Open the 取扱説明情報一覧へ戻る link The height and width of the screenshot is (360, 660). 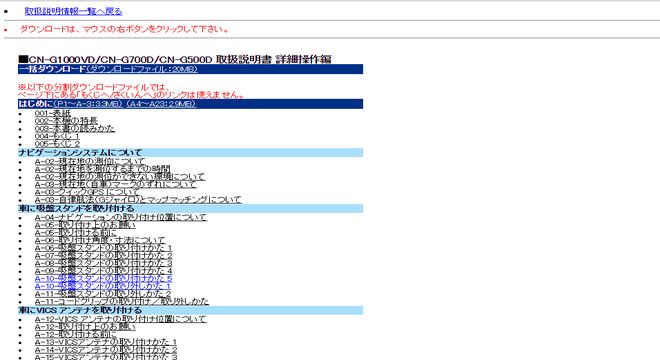73,11
